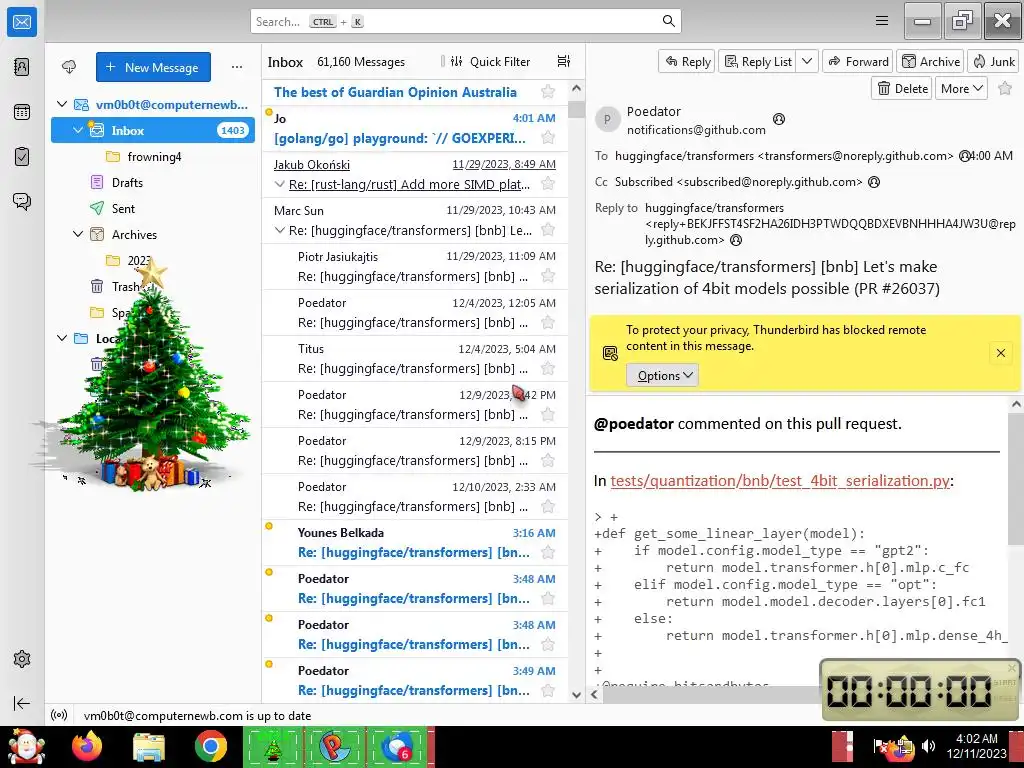The height and width of the screenshot is (768, 1024).
Task: Click the search magnifier icon
Action: (x=668, y=21)
